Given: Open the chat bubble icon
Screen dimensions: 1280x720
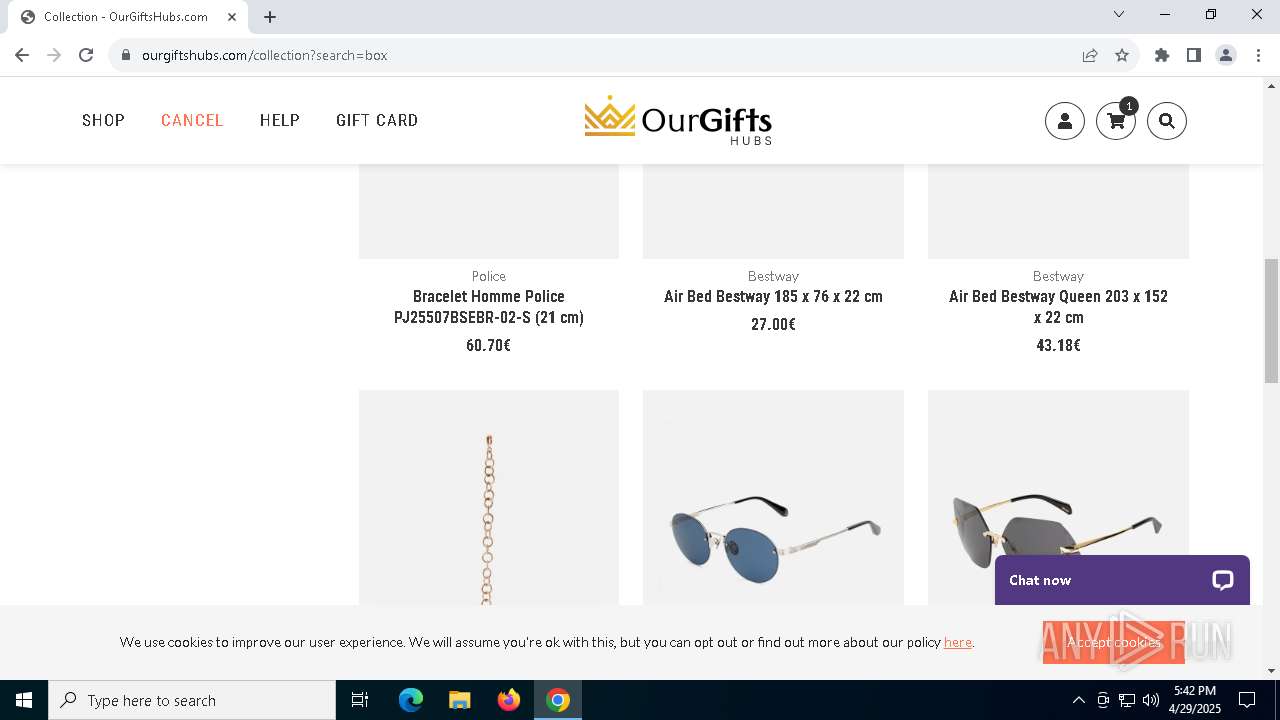Looking at the screenshot, I should 1222,580.
